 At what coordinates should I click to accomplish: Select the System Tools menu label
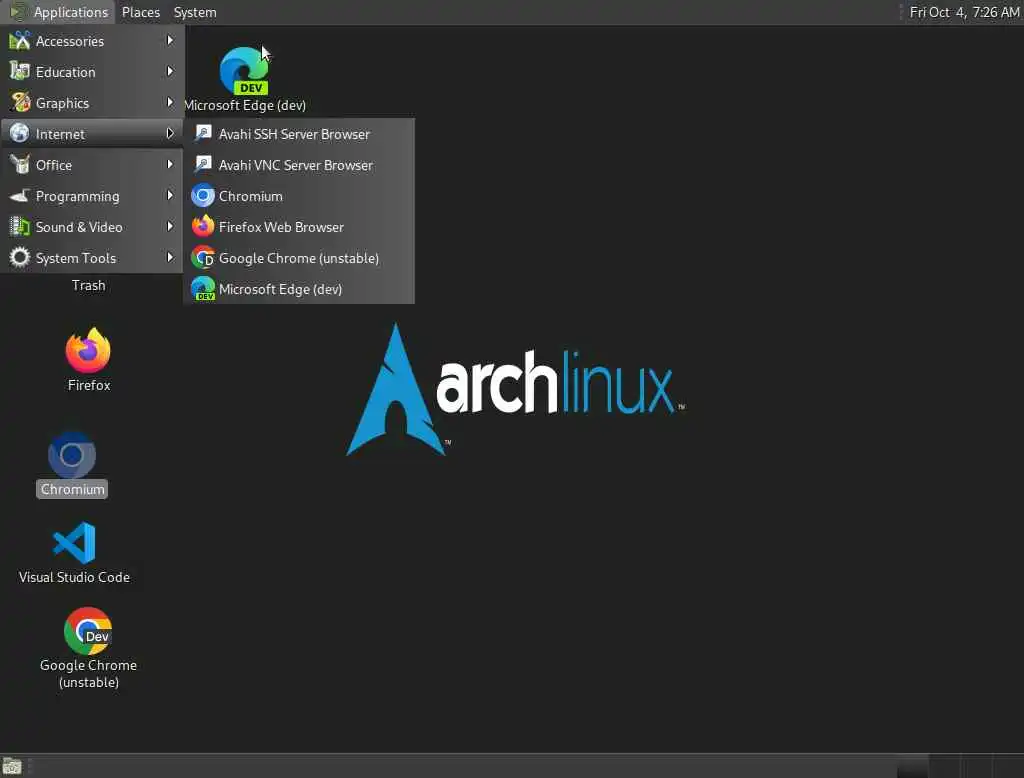click(76, 258)
